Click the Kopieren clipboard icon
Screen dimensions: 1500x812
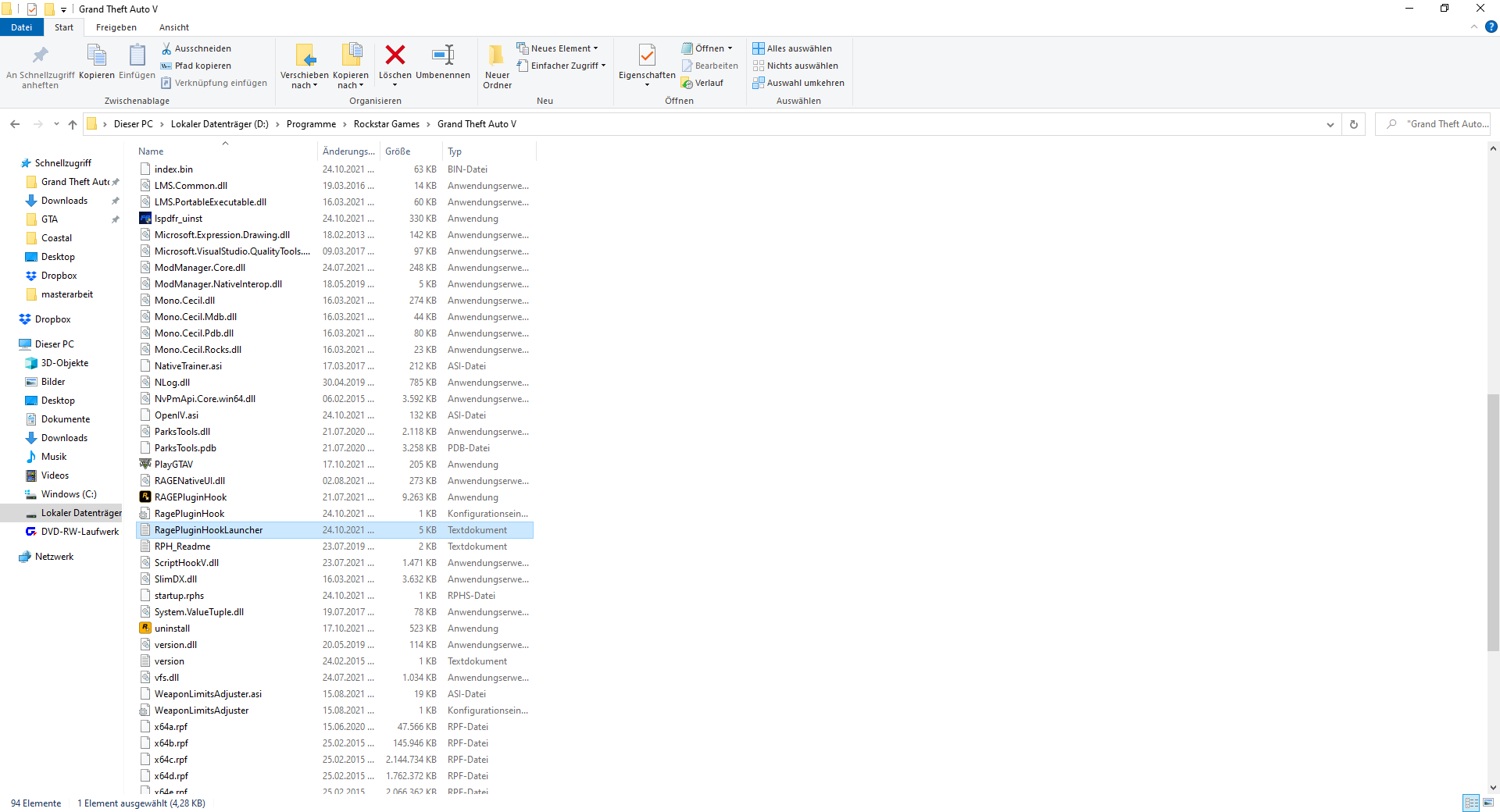97,56
